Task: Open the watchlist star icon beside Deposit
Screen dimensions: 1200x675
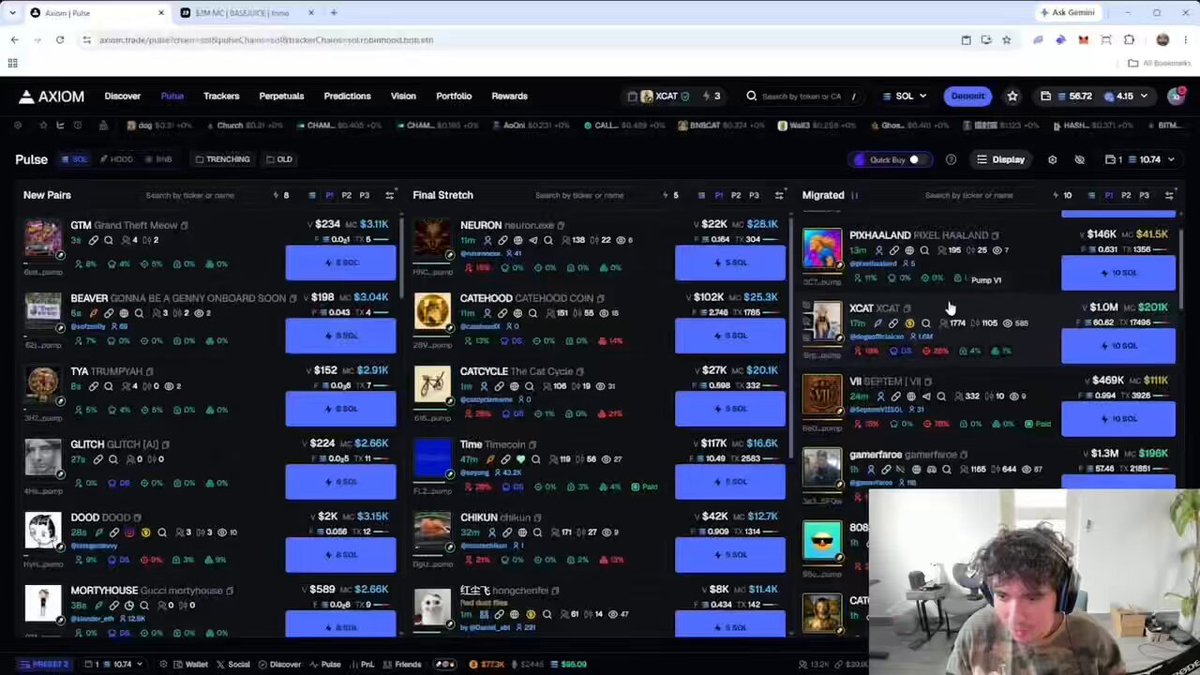Action: point(1012,96)
